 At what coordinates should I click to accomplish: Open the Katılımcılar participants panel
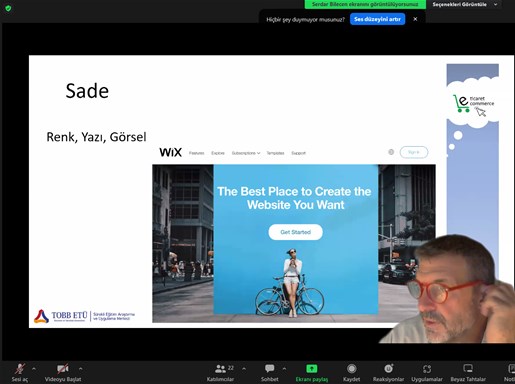click(x=221, y=372)
